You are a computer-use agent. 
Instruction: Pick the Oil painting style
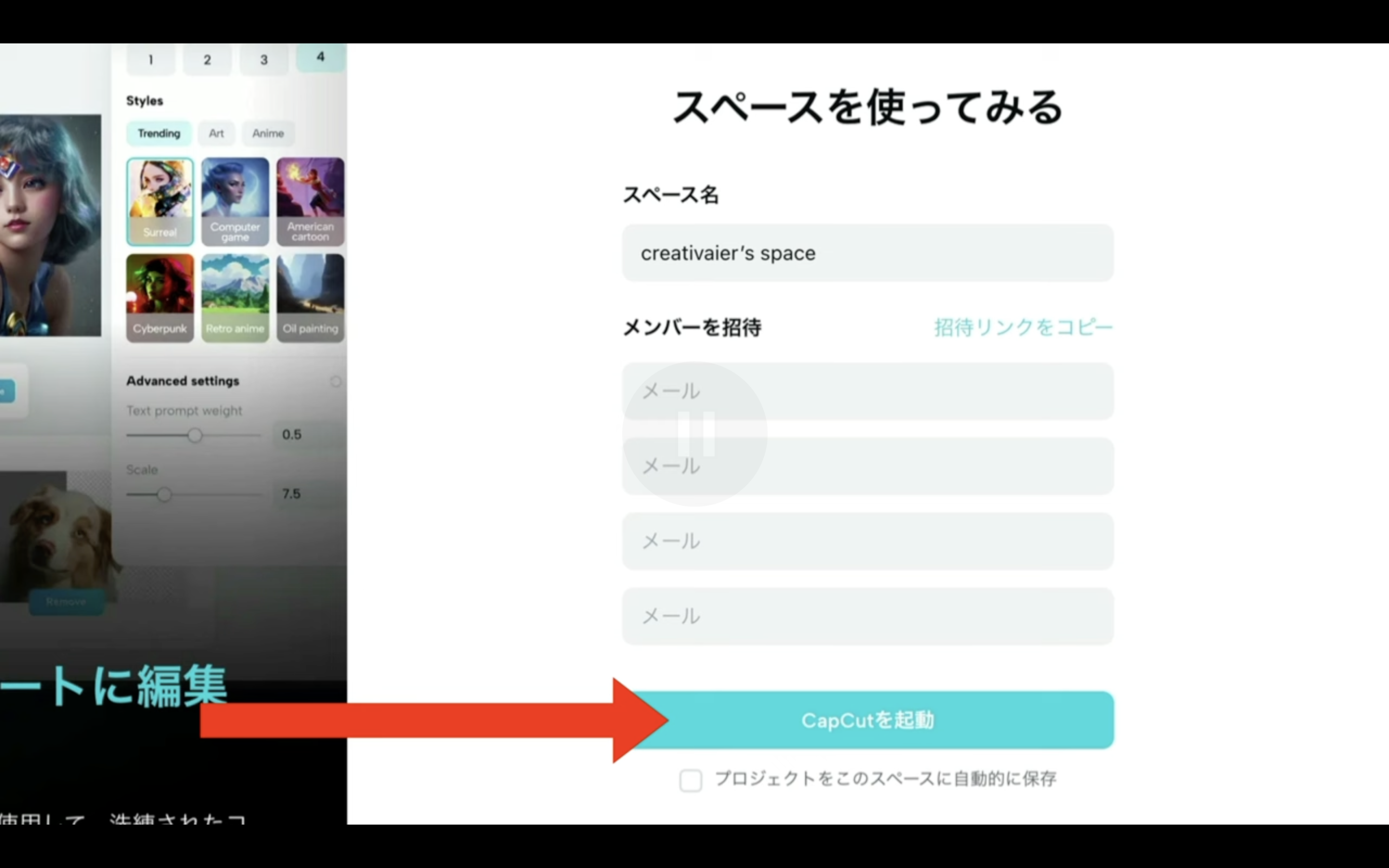(x=311, y=298)
